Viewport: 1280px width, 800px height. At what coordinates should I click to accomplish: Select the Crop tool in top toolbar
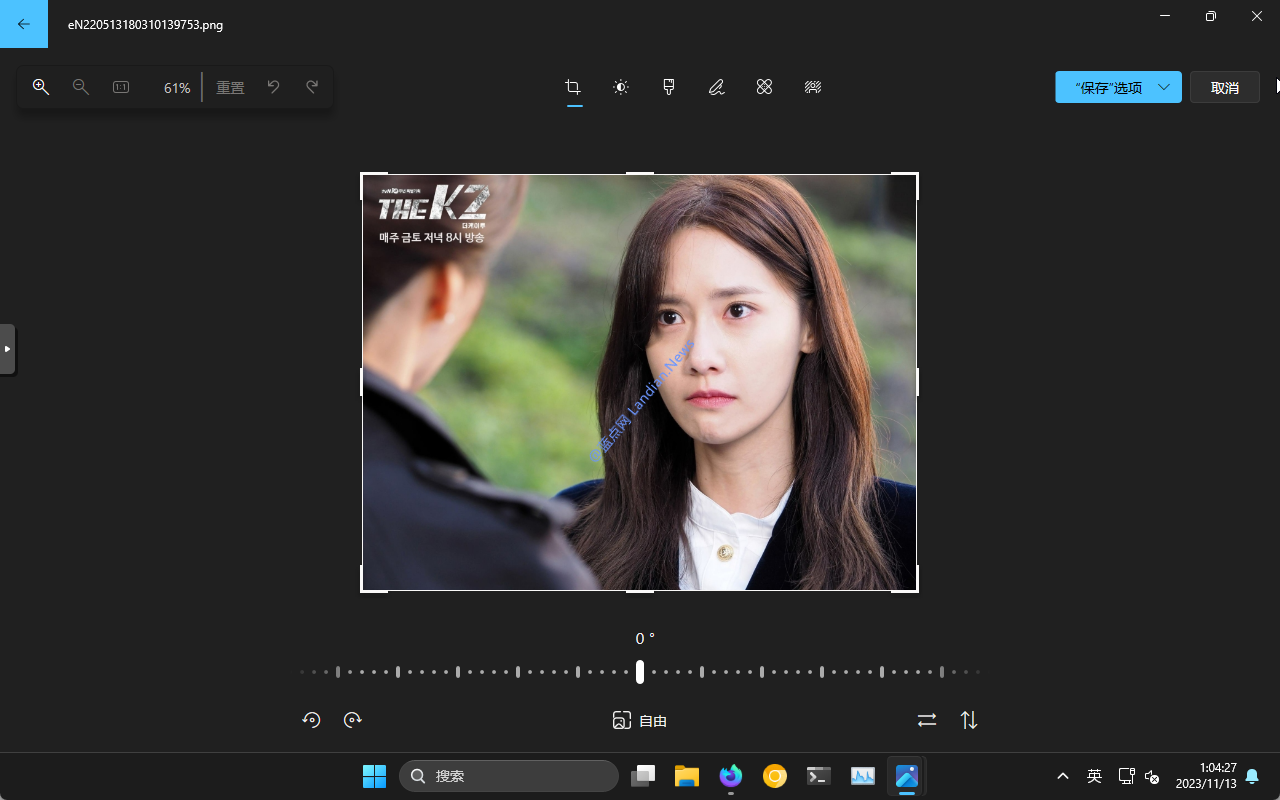[x=573, y=87]
